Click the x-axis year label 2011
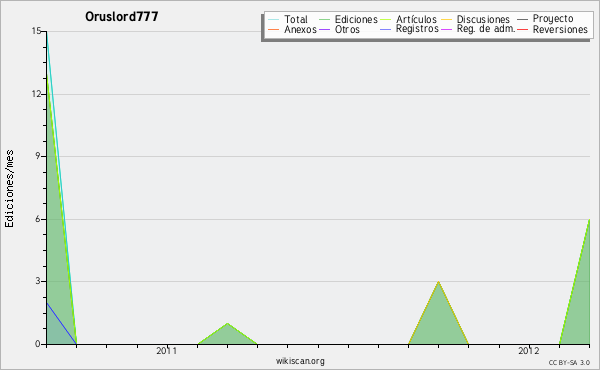This screenshot has width=600, height=370. click(167, 350)
